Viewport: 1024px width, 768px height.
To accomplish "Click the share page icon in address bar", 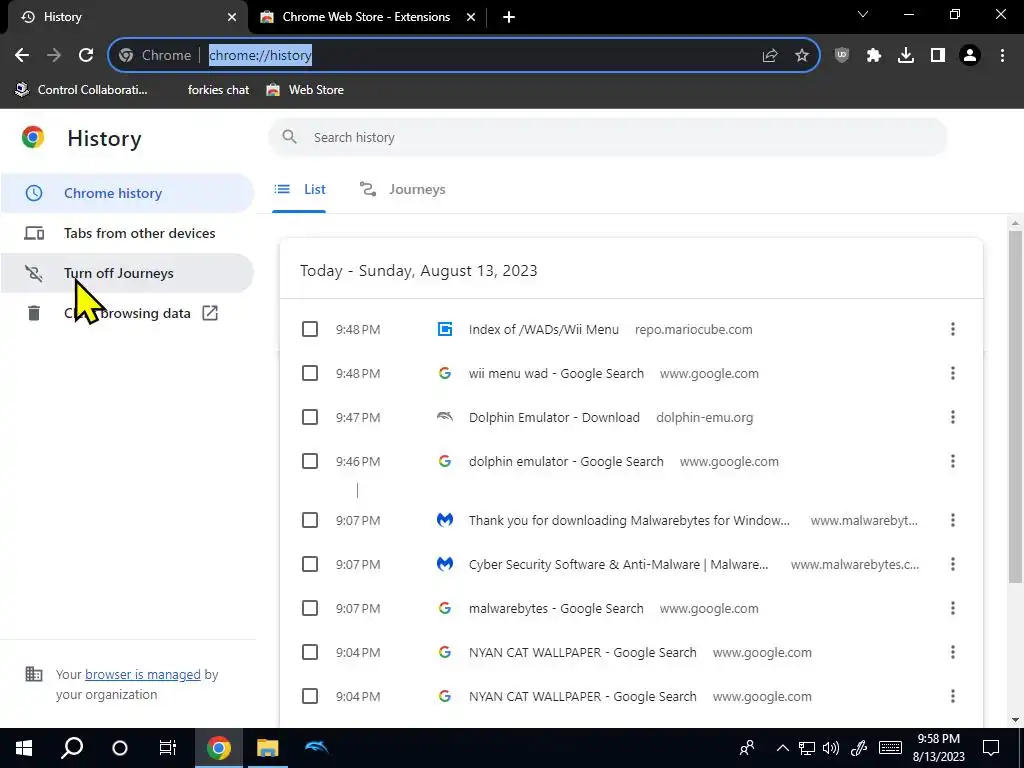I will click(770, 56).
